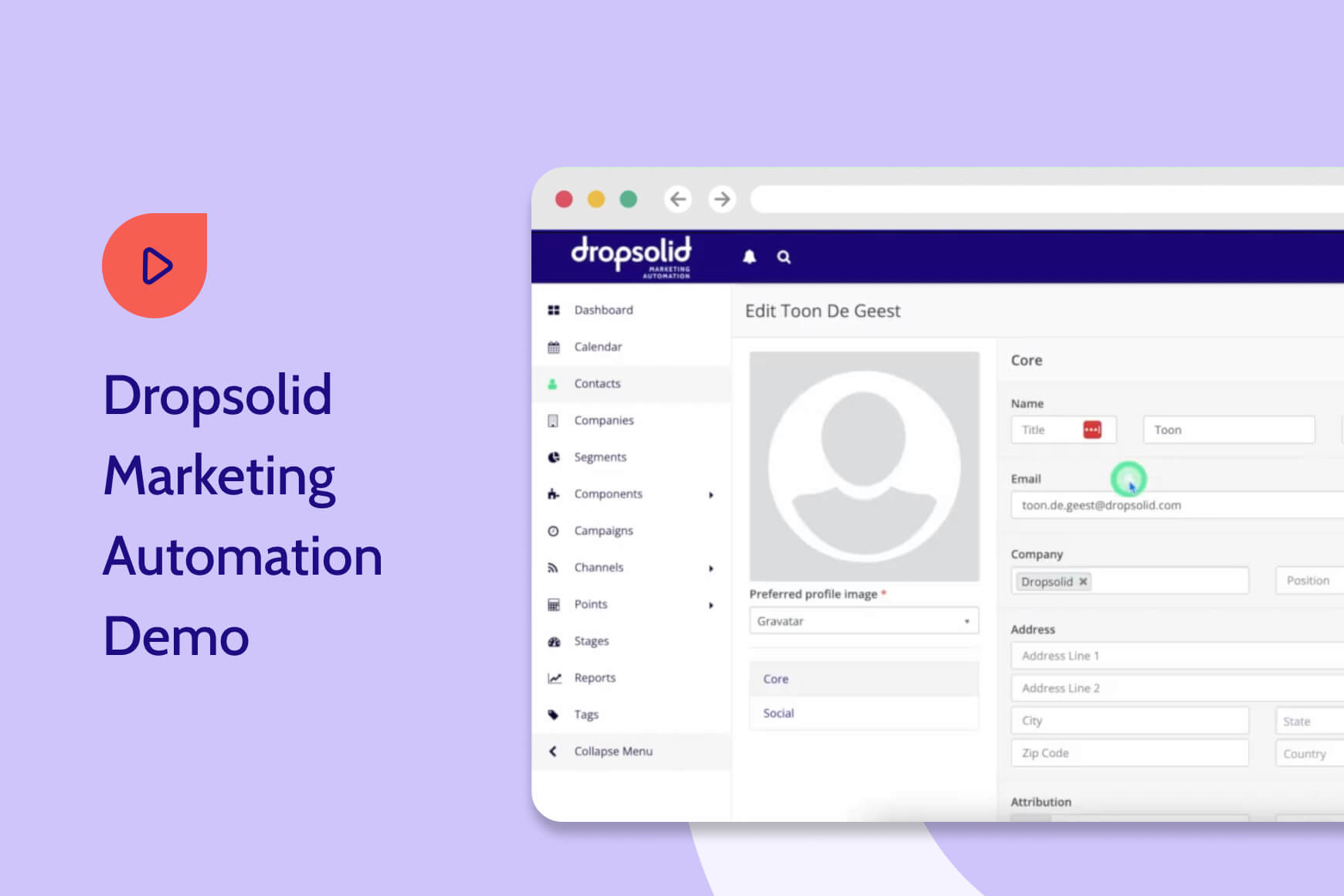Click the Reports line chart icon

click(554, 678)
